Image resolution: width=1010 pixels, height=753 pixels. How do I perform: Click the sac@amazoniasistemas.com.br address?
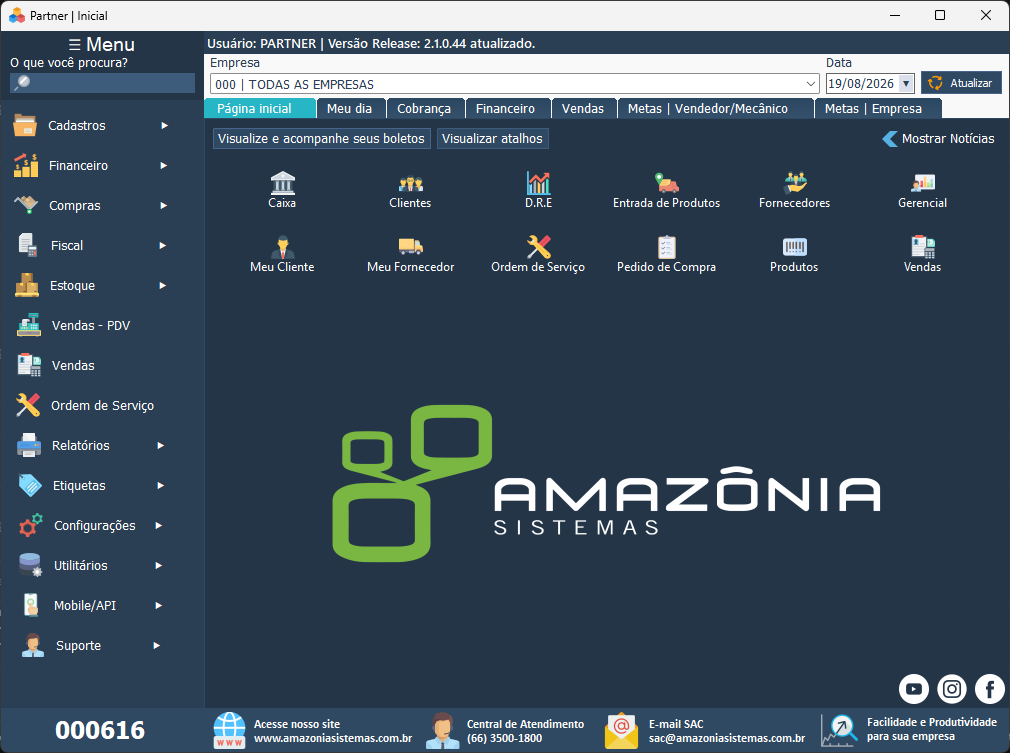(727, 738)
